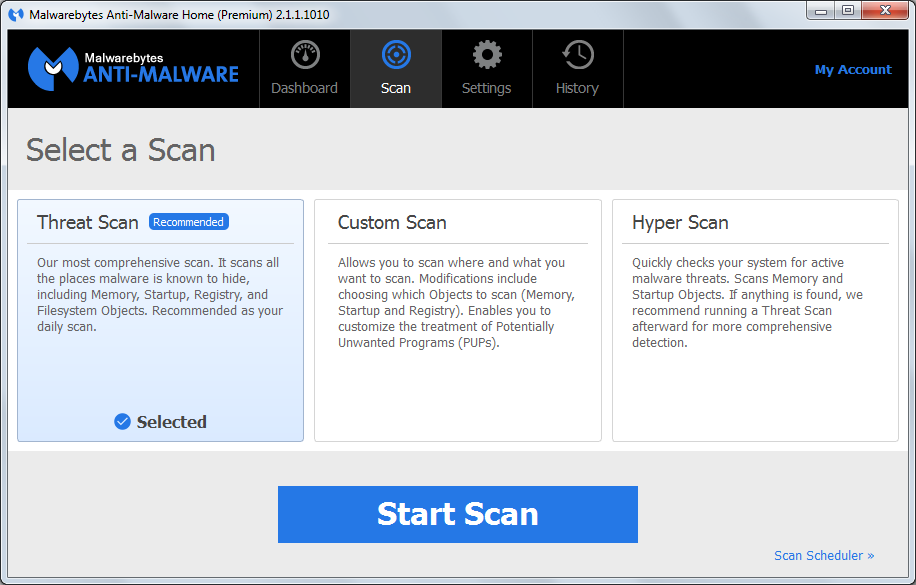The width and height of the screenshot is (916, 585).
Task: Minimize the Malwarebytes window
Action: [821, 11]
